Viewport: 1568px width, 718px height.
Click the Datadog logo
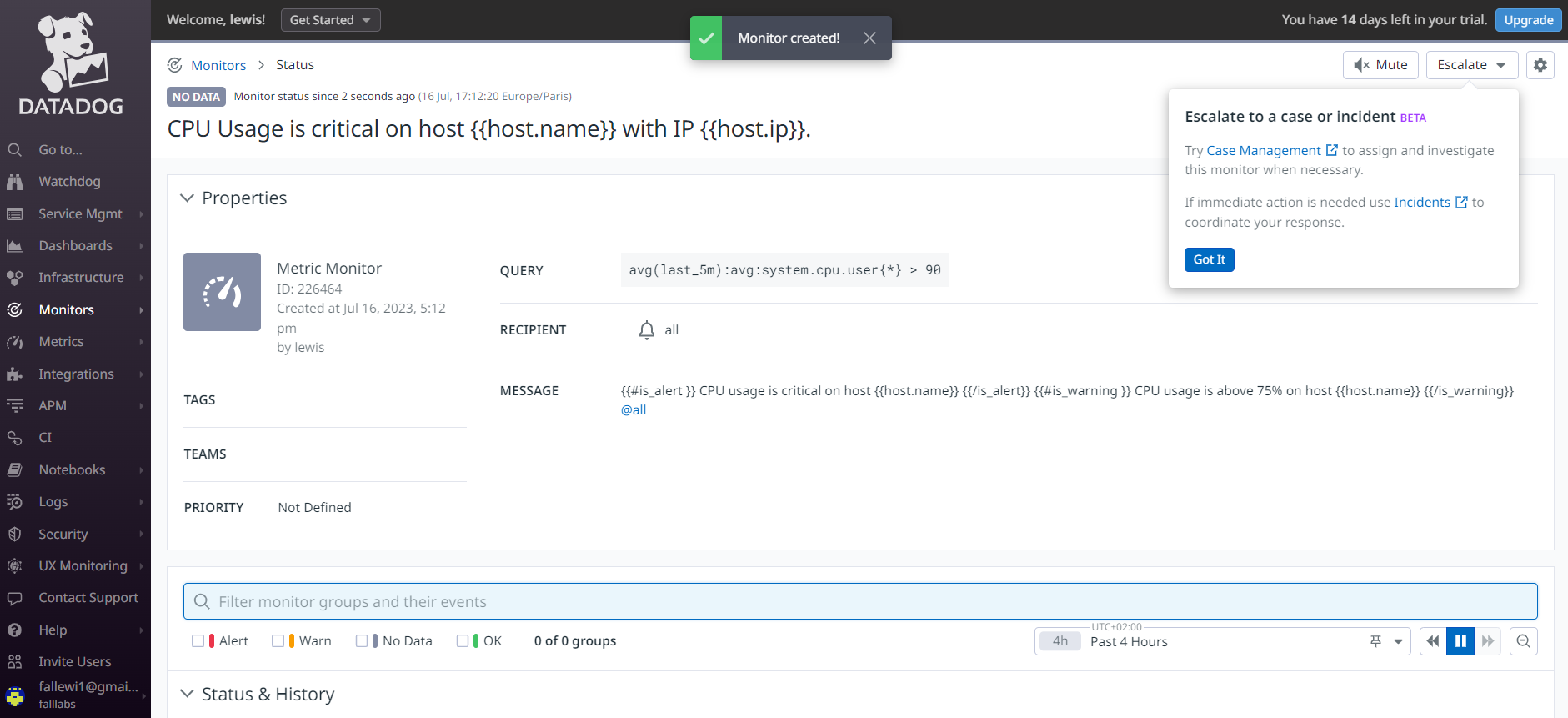tap(72, 64)
